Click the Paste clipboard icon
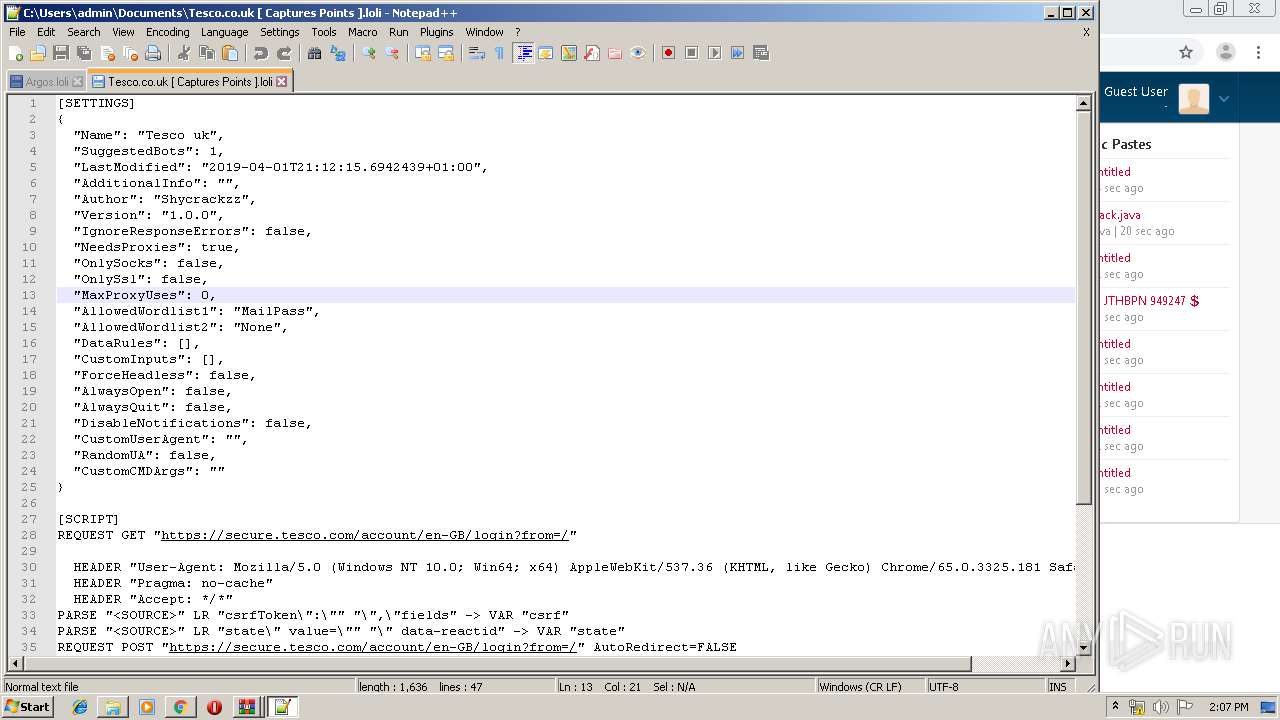Image resolution: width=1280 pixels, height=720 pixels. 230,53
